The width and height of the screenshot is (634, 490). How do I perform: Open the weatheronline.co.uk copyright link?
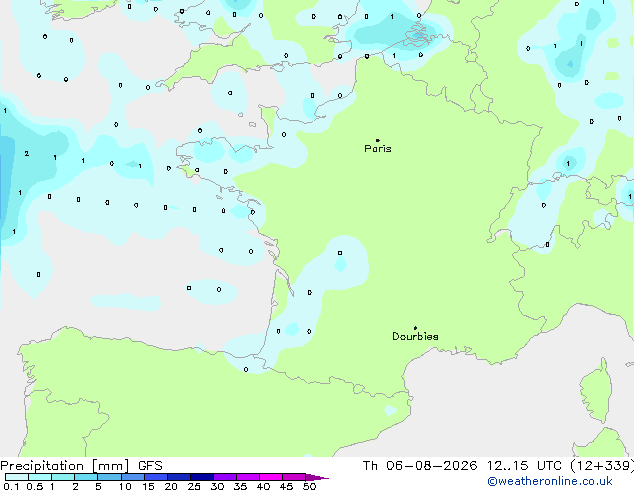[550, 481]
